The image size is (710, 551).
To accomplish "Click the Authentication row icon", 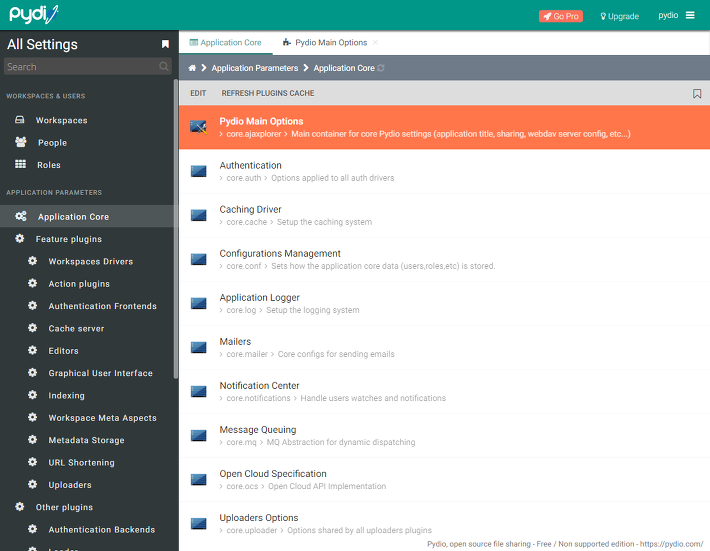I will (198, 171).
